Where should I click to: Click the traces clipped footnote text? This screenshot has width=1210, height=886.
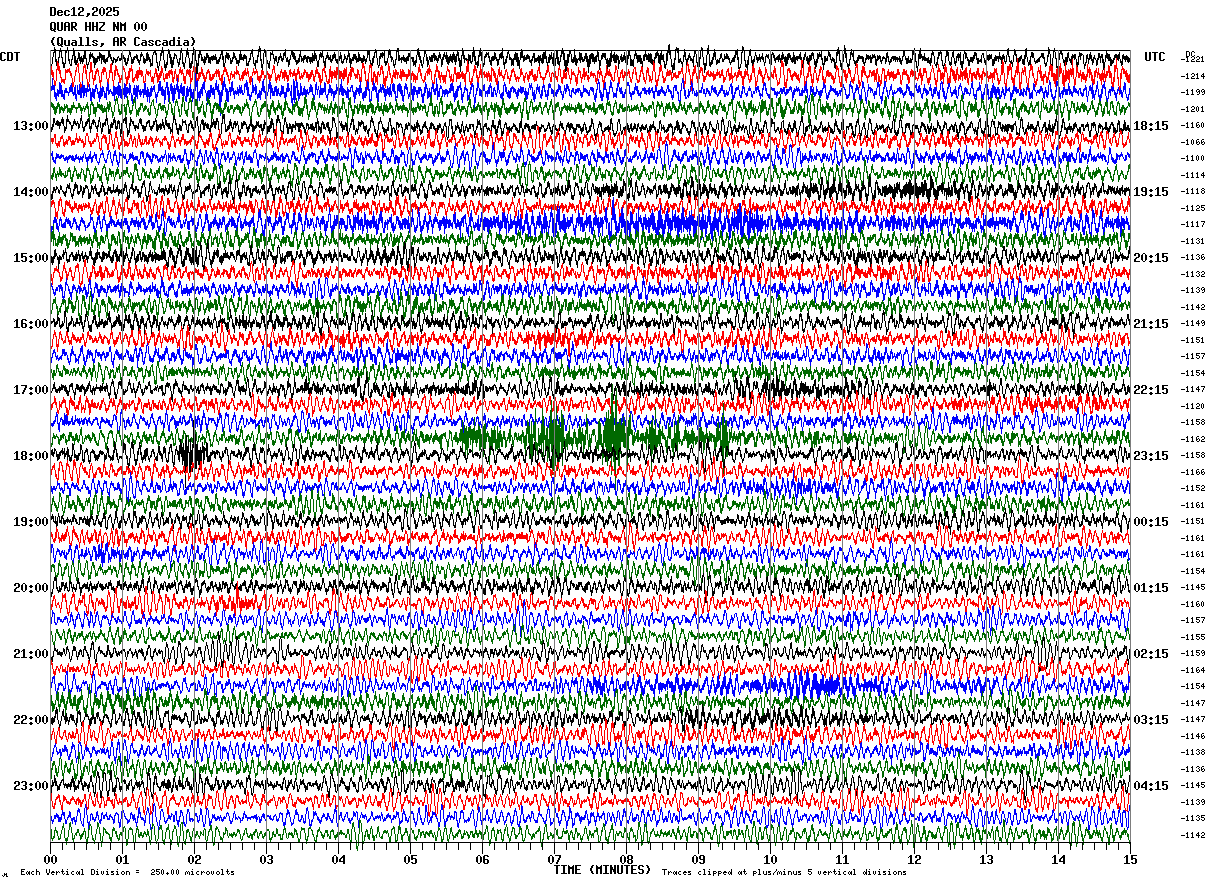(784, 873)
